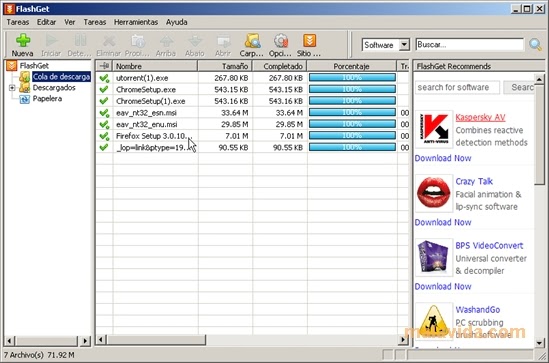Click the BPS VideoConvert box icon
549x363 pixels.
(433, 258)
